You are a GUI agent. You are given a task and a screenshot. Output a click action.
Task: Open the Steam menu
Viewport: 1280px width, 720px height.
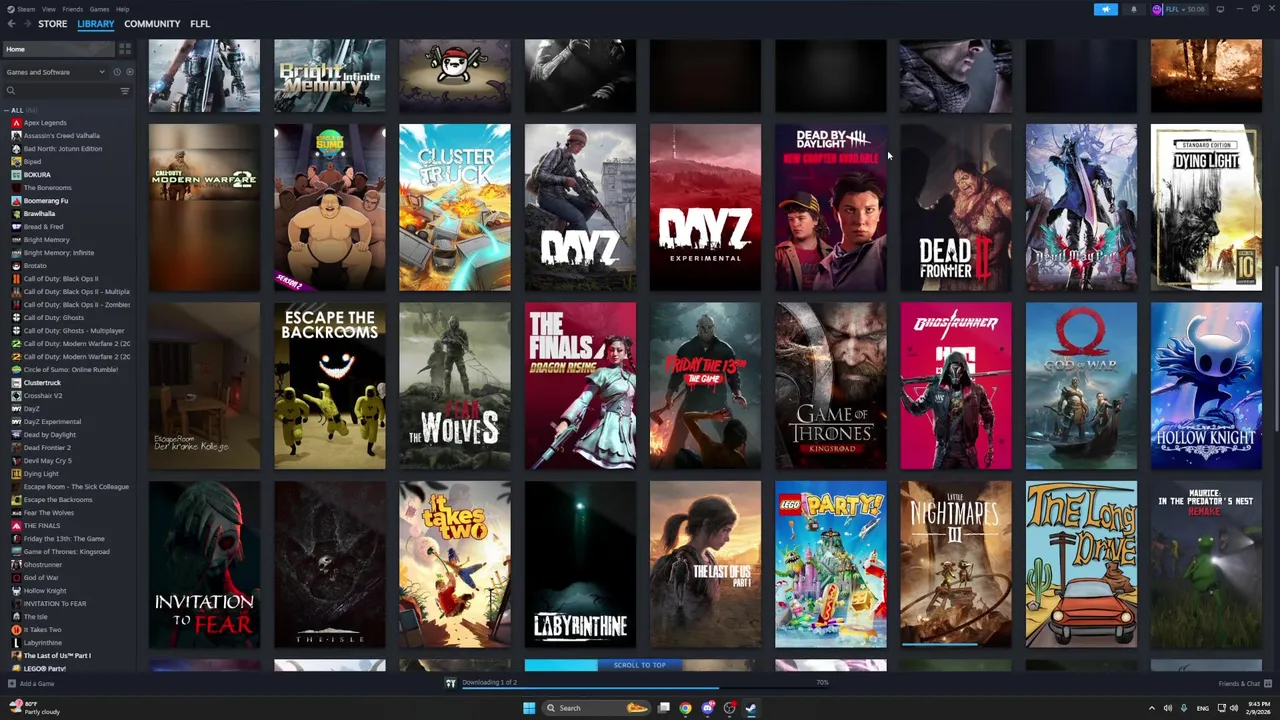25,9
